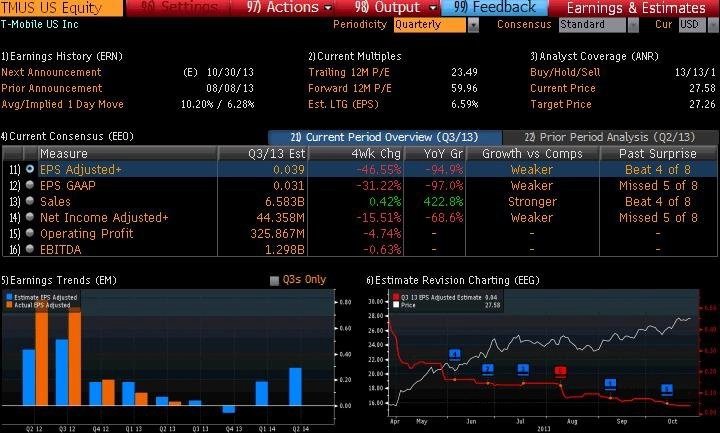
Task: Click the Earnings & Estimates title
Action: pyautogui.click(x=636, y=8)
